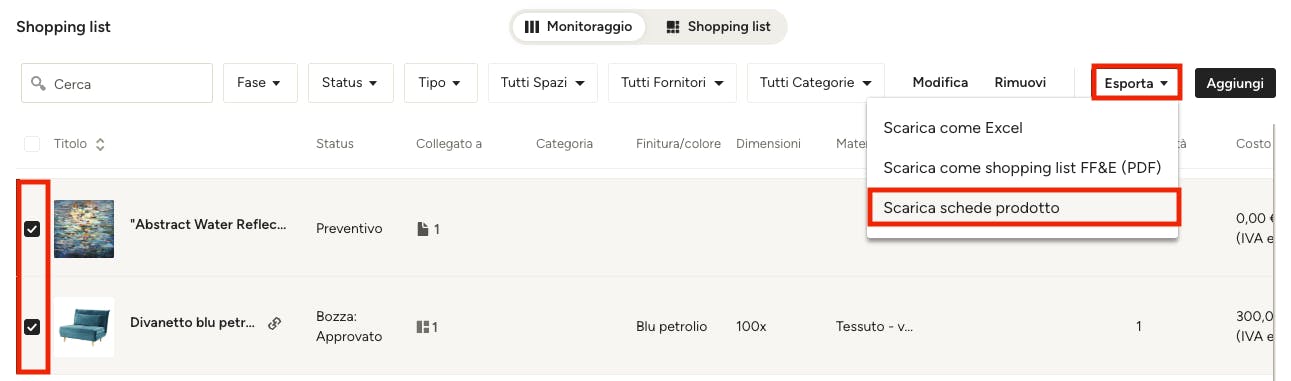Screen dimensions: 1291x381
Task: Click the Rimuovi button
Action: click(x=1020, y=83)
